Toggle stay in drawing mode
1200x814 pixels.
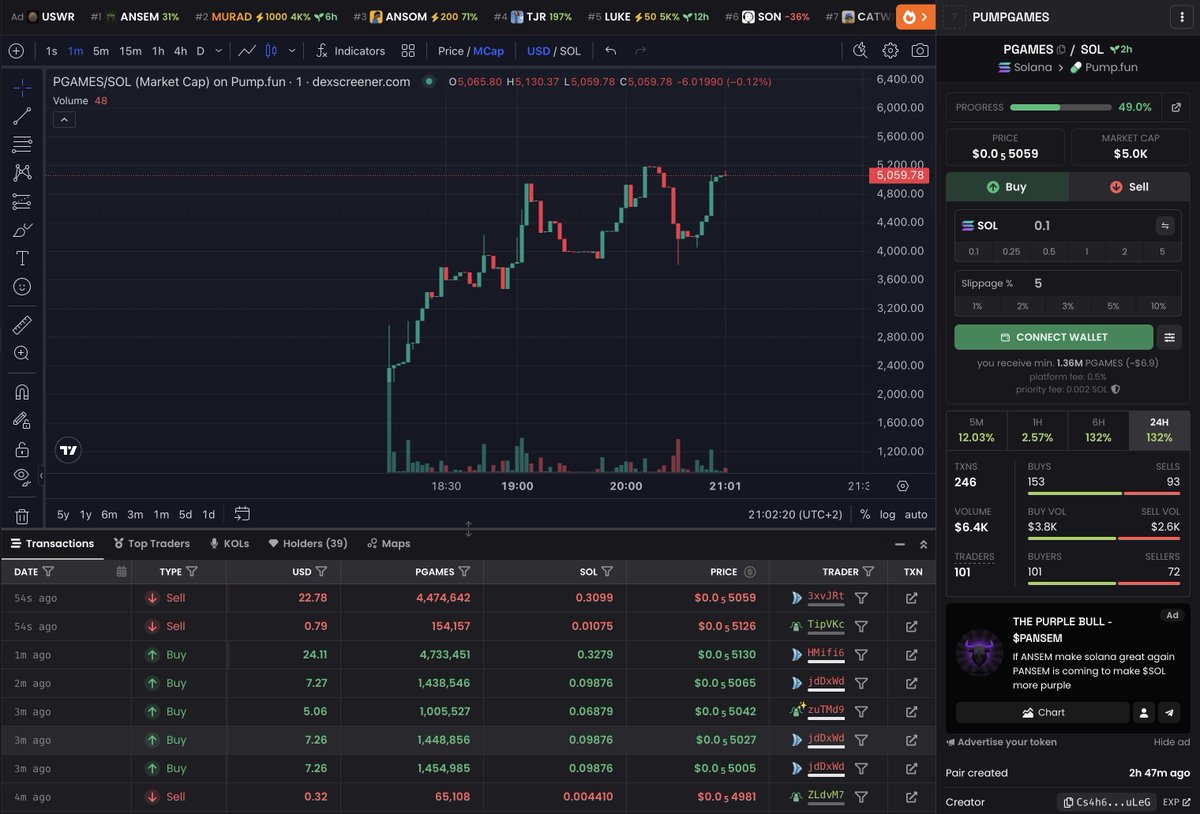pos(22,420)
